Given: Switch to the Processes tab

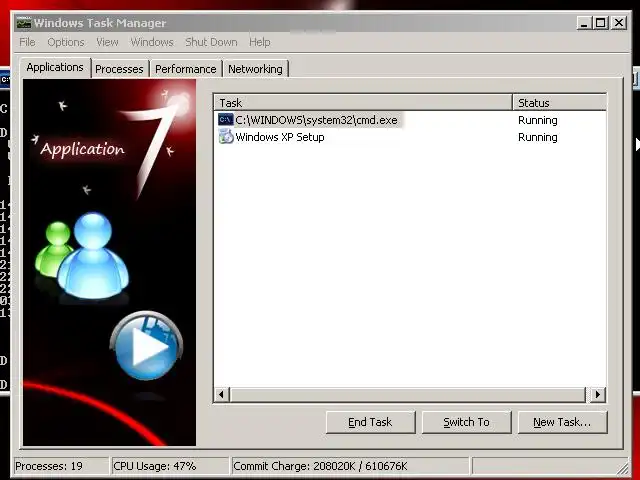Looking at the screenshot, I should 119,69.
